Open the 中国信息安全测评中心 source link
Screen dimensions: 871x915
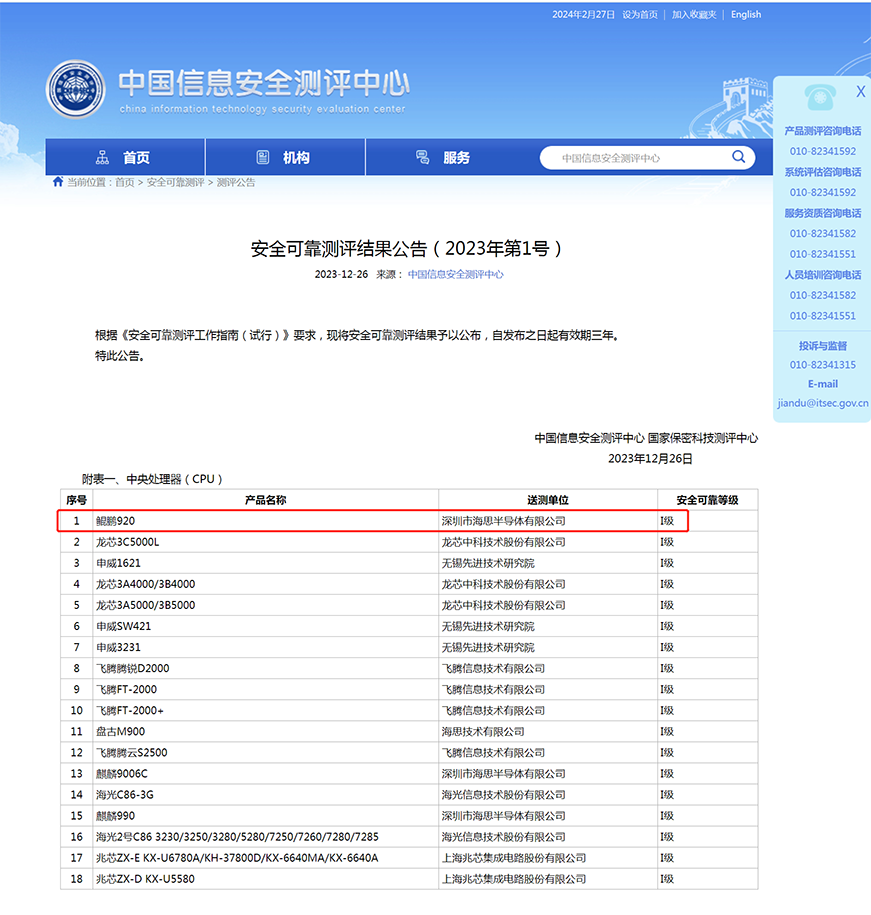coord(455,274)
